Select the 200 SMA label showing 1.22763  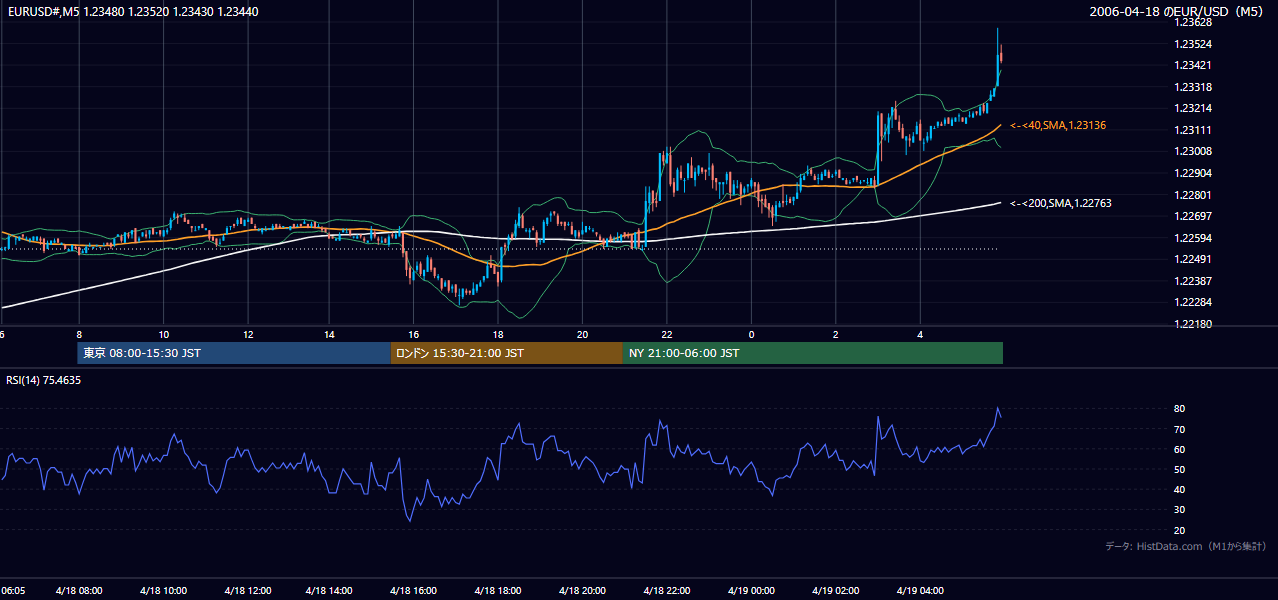point(1061,203)
